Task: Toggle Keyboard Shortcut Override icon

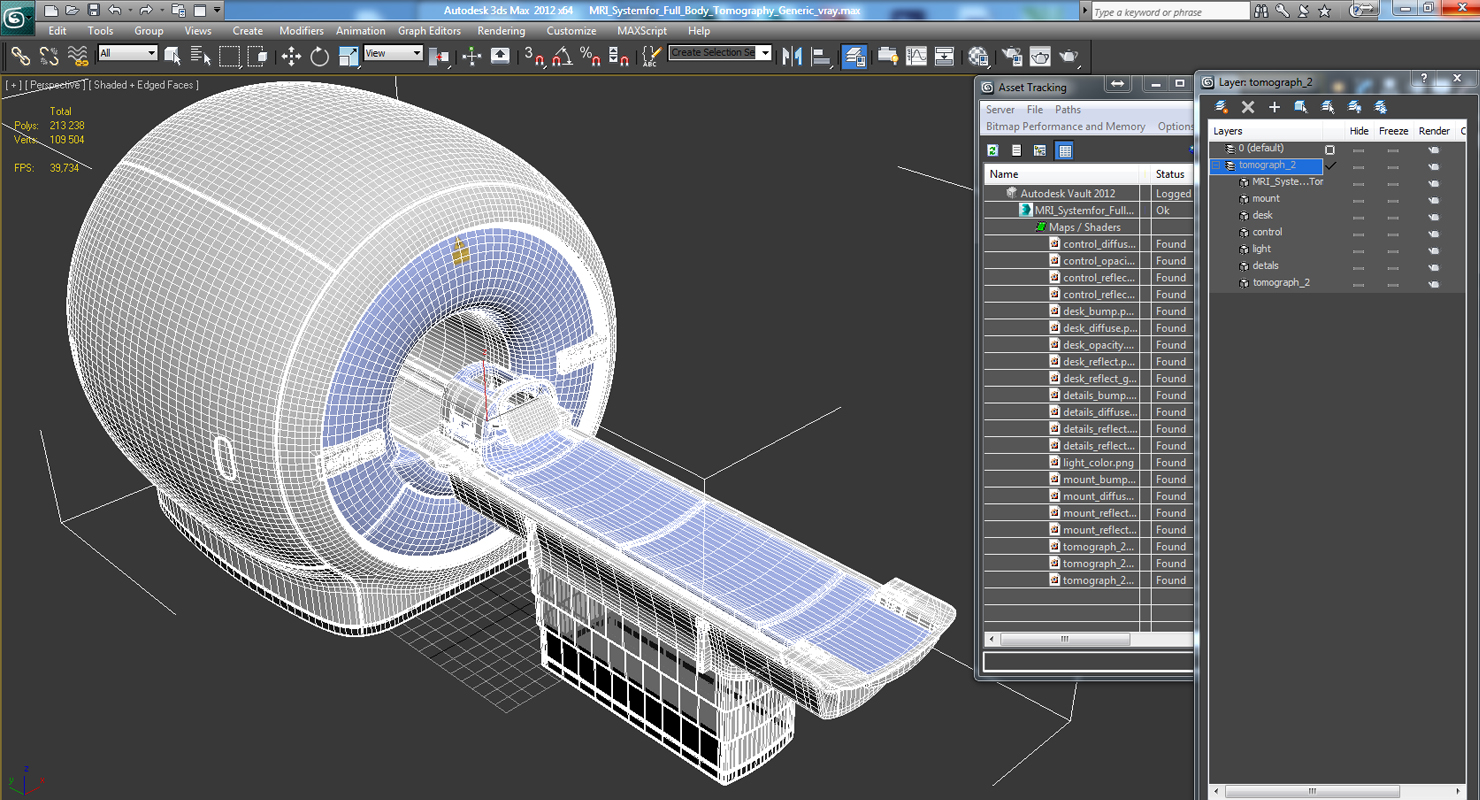Action: click(x=500, y=56)
